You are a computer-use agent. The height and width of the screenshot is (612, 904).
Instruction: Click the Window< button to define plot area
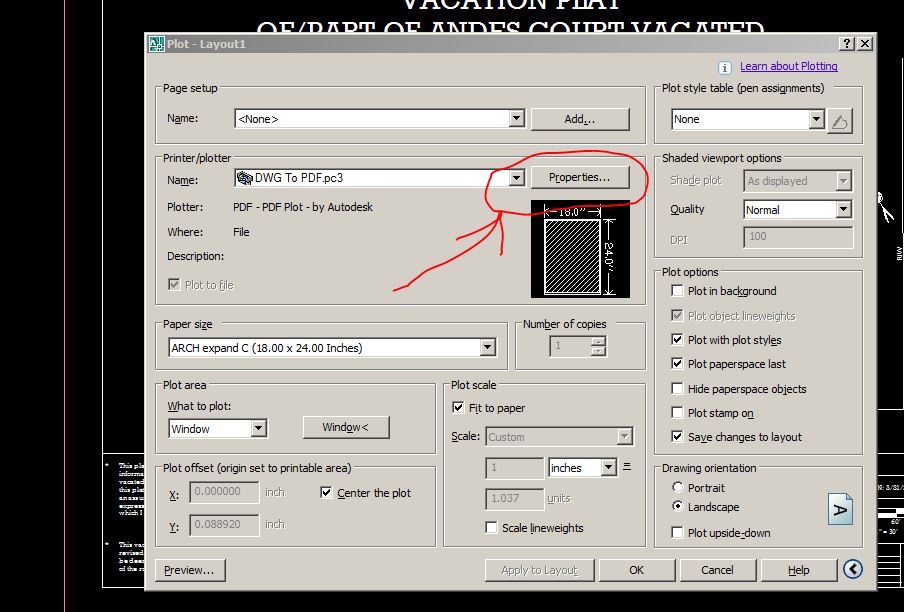point(346,427)
